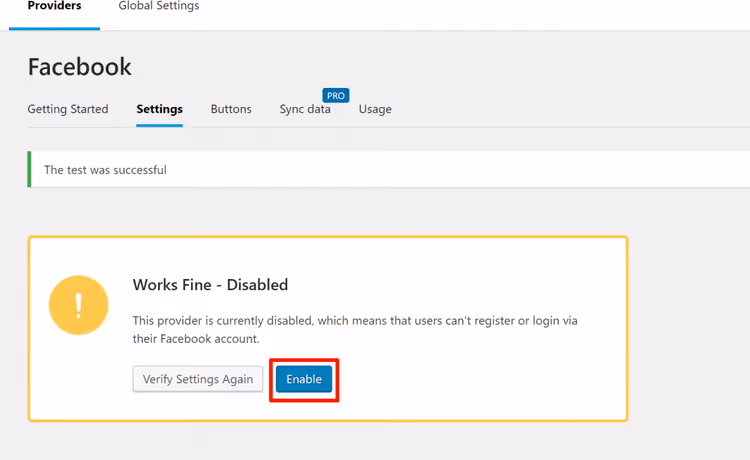Click Verify Settings Again button

point(198,379)
